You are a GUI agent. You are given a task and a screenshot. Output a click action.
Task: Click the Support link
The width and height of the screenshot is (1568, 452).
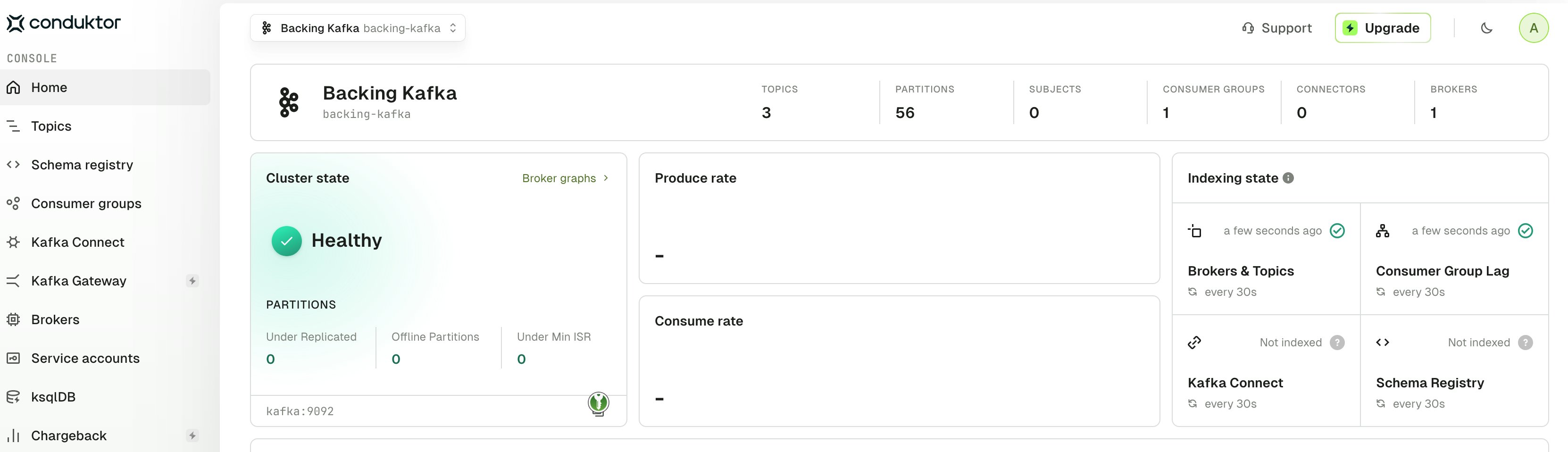pyautogui.click(x=1276, y=28)
